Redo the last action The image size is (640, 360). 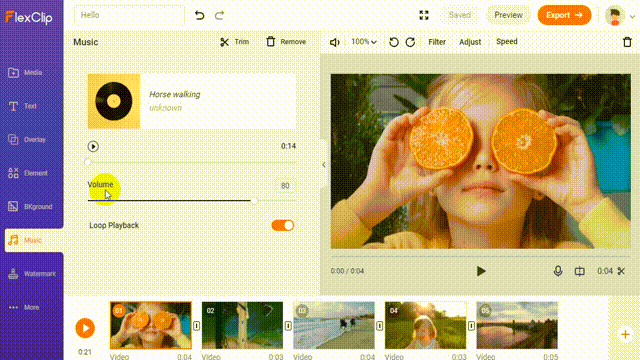coord(220,16)
